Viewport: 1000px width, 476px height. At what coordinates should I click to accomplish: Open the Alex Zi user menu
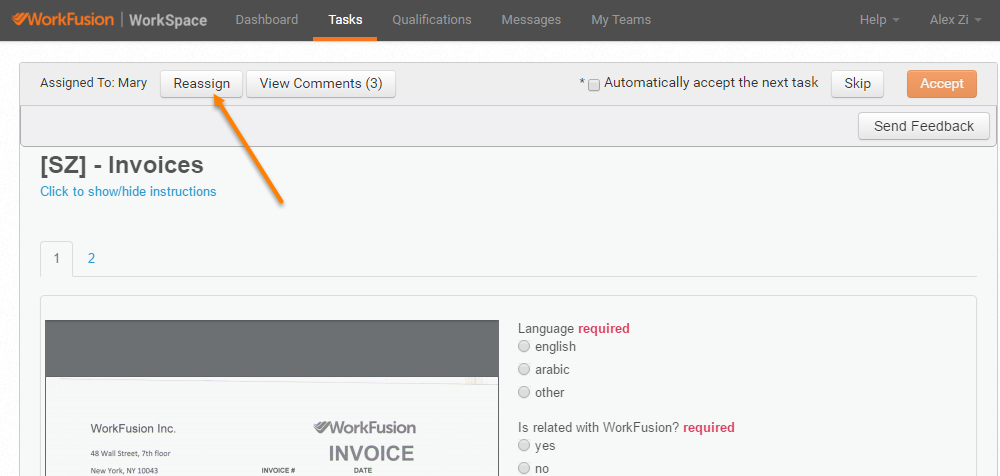pyautogui.click(x=955, y=20)
